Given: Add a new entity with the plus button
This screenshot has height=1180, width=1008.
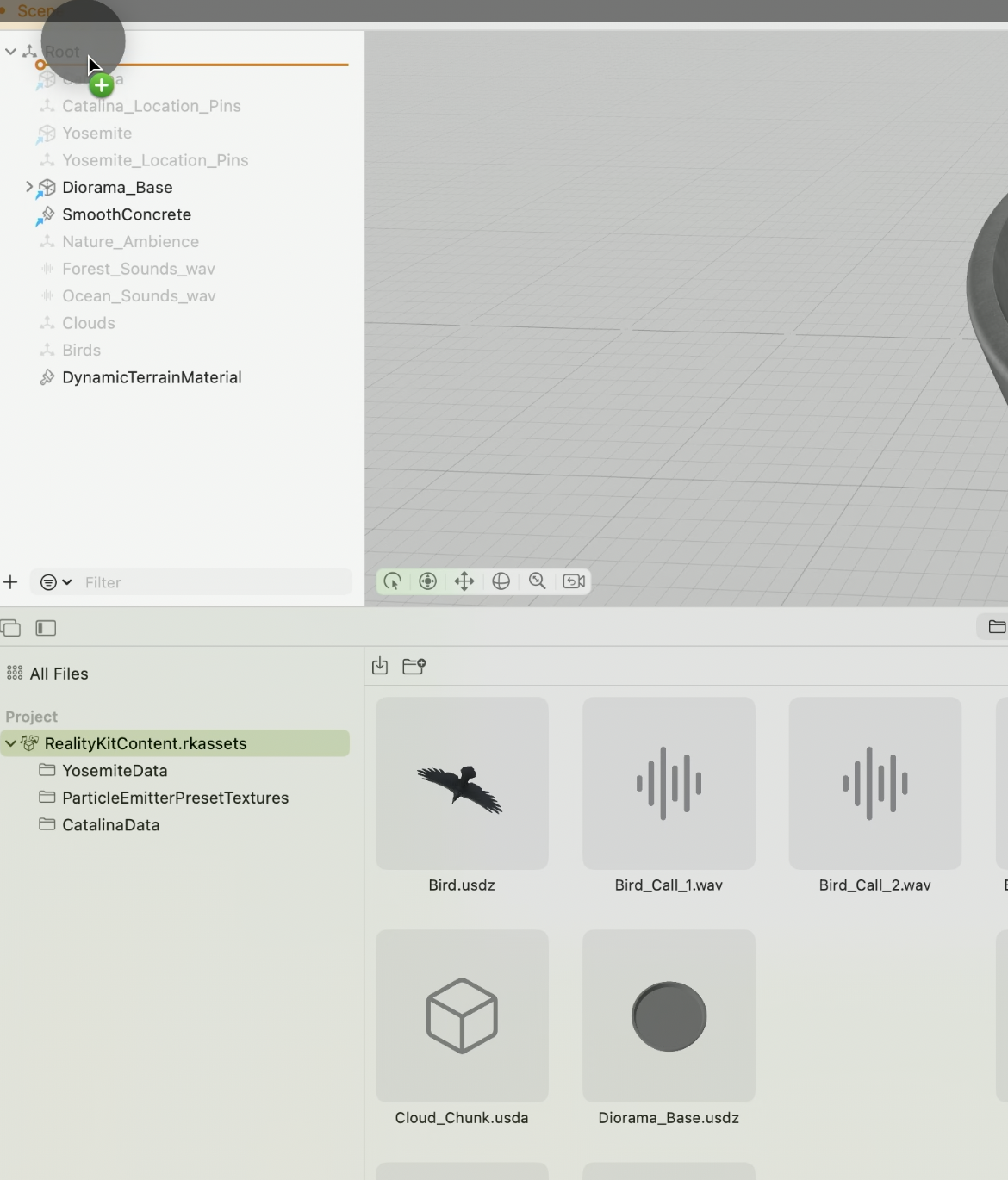Looking at the screenshot, I should point(10,582).
